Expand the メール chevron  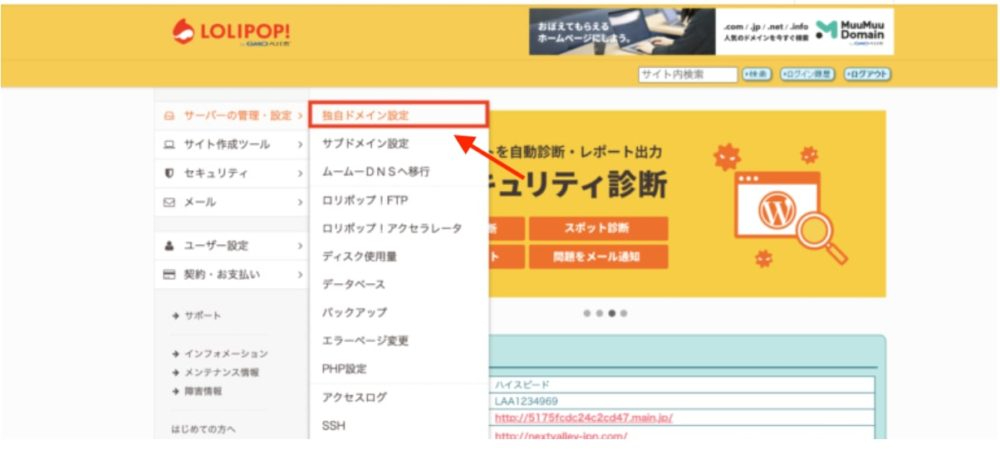click(300, 202)
